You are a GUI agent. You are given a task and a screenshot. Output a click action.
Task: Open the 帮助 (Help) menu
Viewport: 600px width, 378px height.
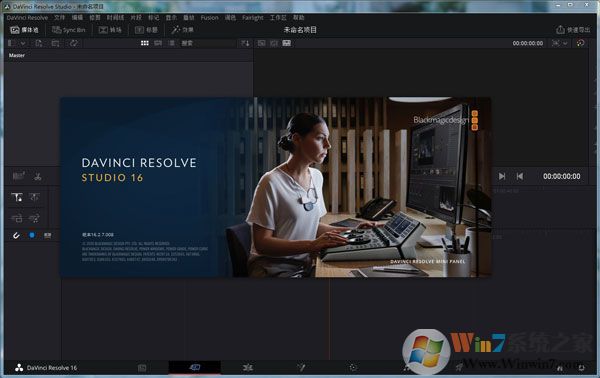(x=298, y=18)
